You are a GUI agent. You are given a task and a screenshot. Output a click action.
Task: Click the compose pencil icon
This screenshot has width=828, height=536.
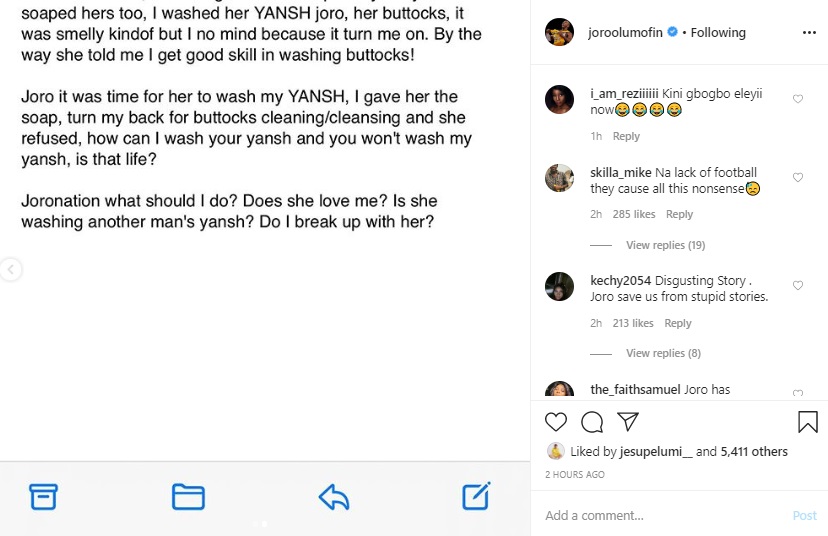[476, 496]
